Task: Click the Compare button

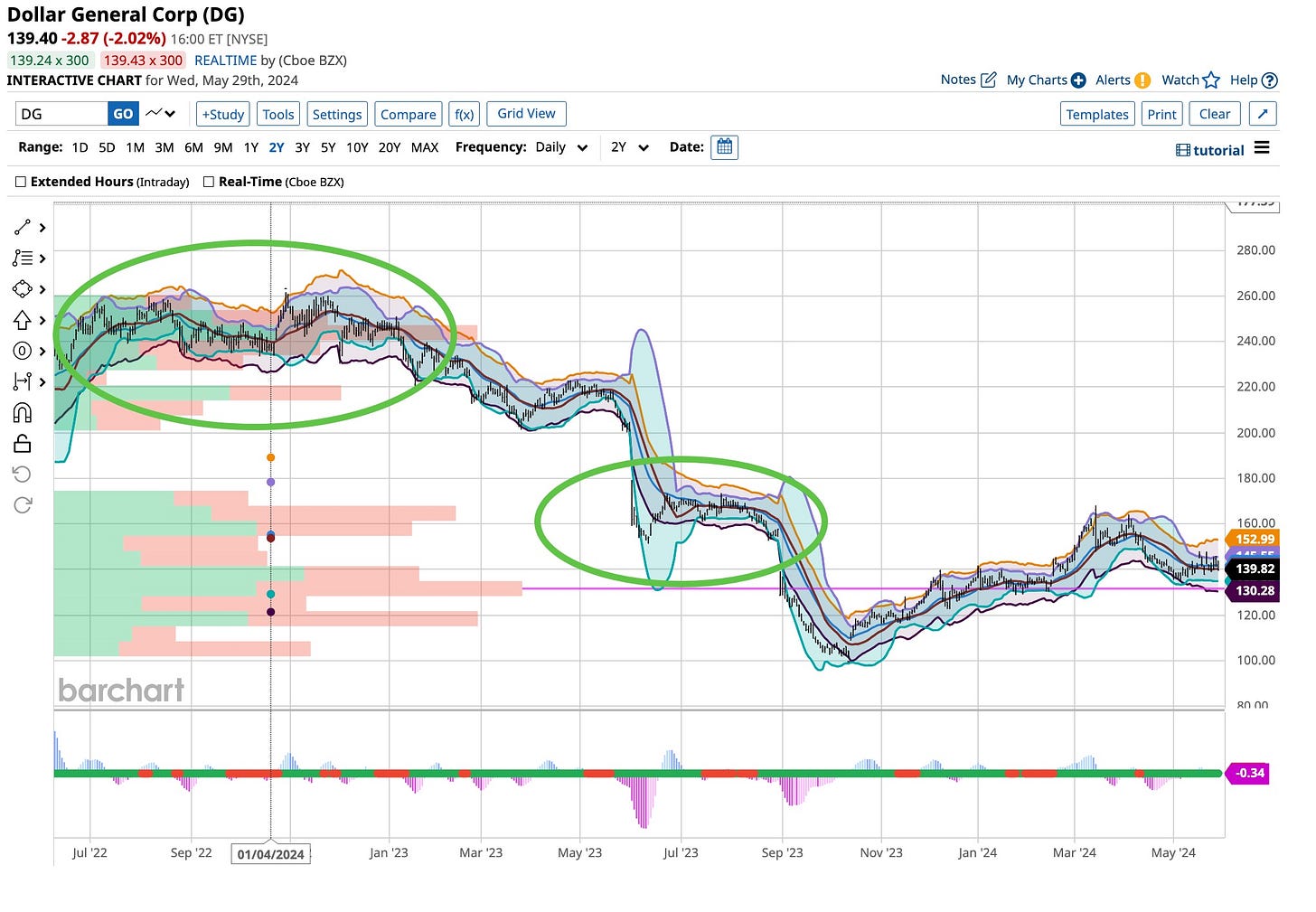Action: [409, 114]
